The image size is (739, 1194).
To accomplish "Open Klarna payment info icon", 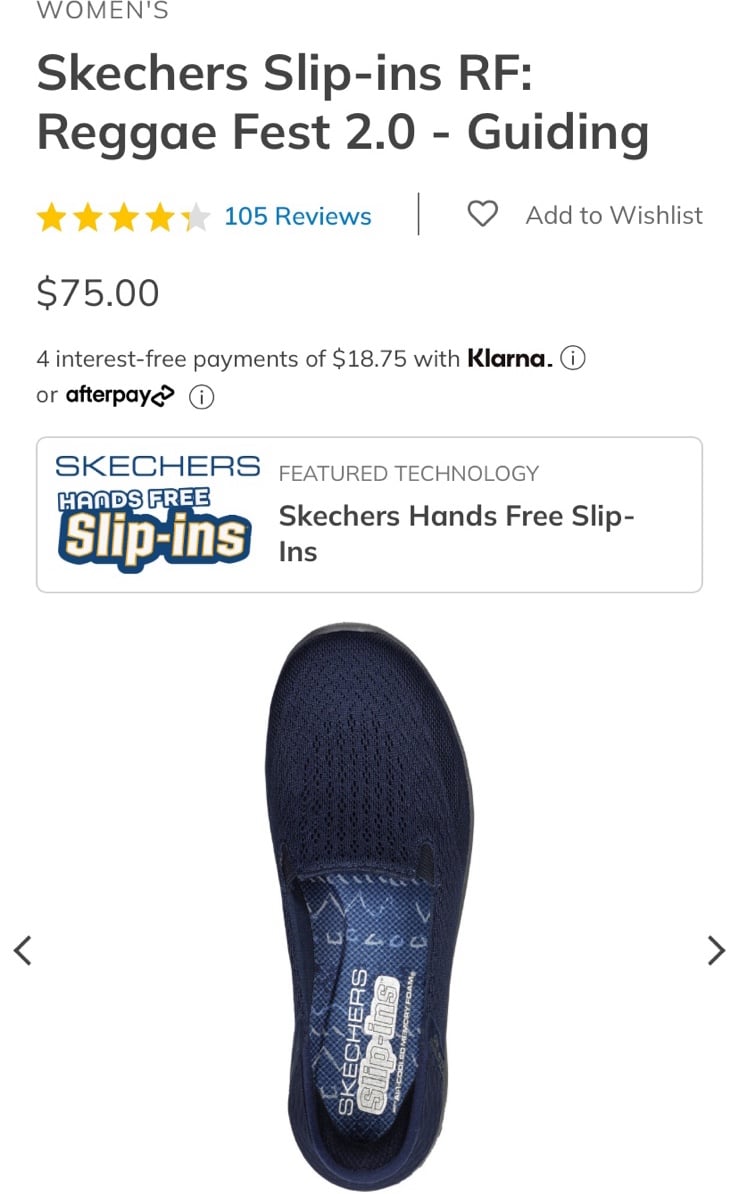I will [573, 358].
